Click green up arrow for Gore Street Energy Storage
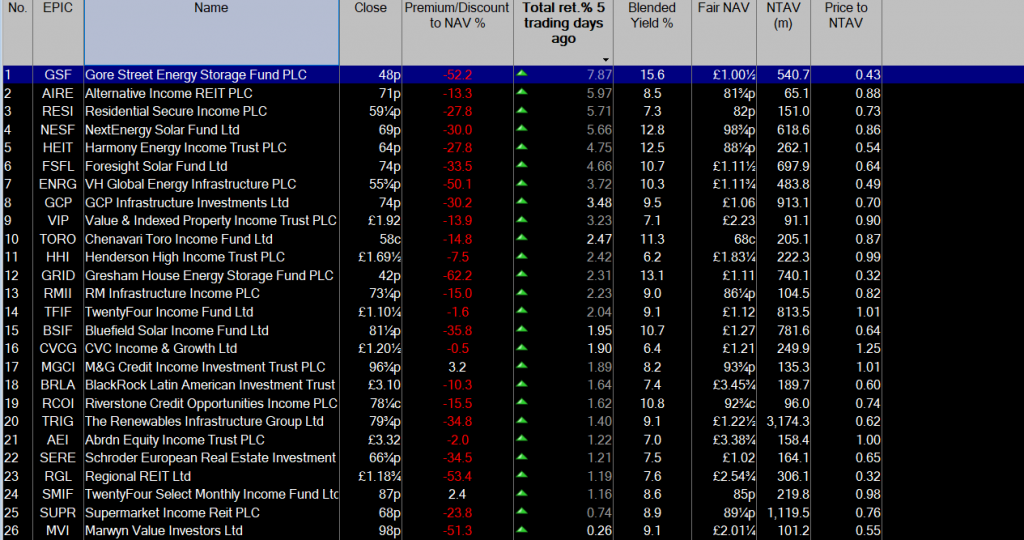Viewport: 1024px width, 540px height. pyautogui.click(x=522, y=75)
